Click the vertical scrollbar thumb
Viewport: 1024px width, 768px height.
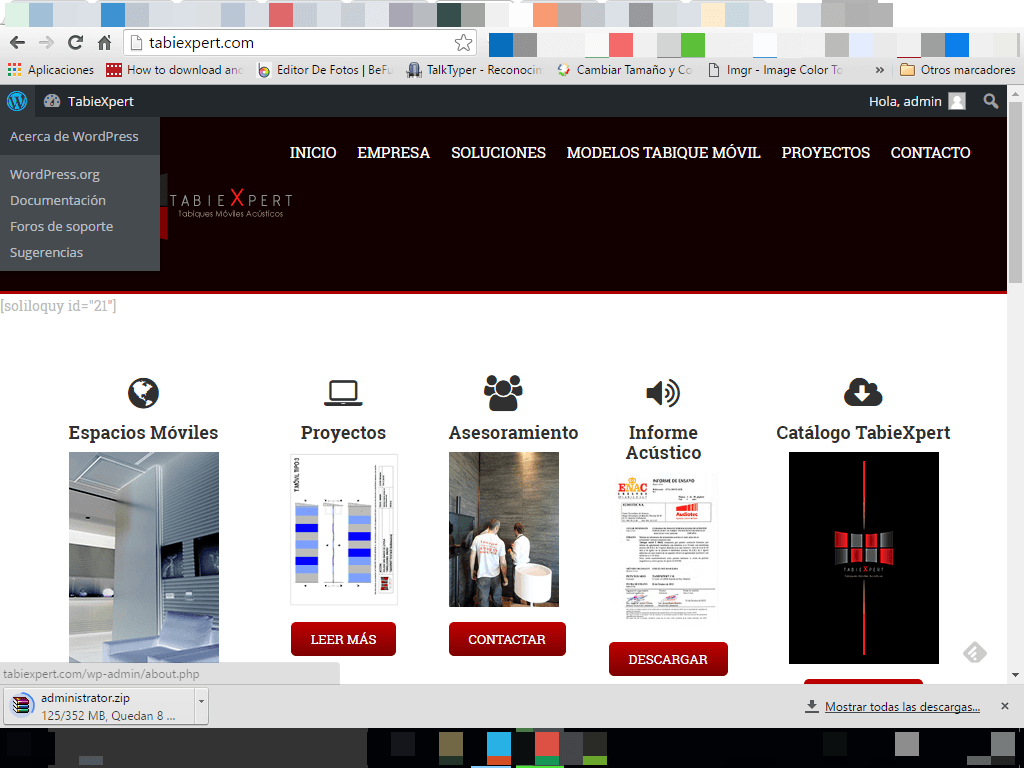(1015, 193)
